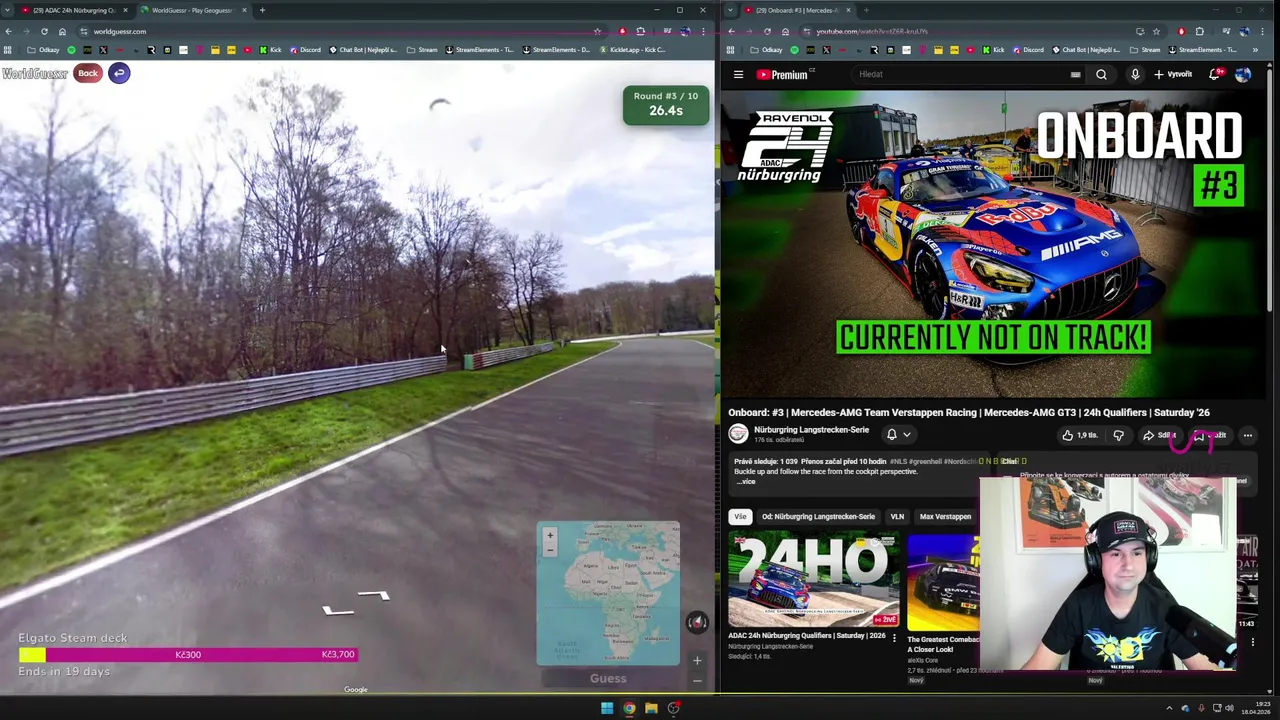
Task: Open YouTube account avatar menu
Action: coord(1242,74)
